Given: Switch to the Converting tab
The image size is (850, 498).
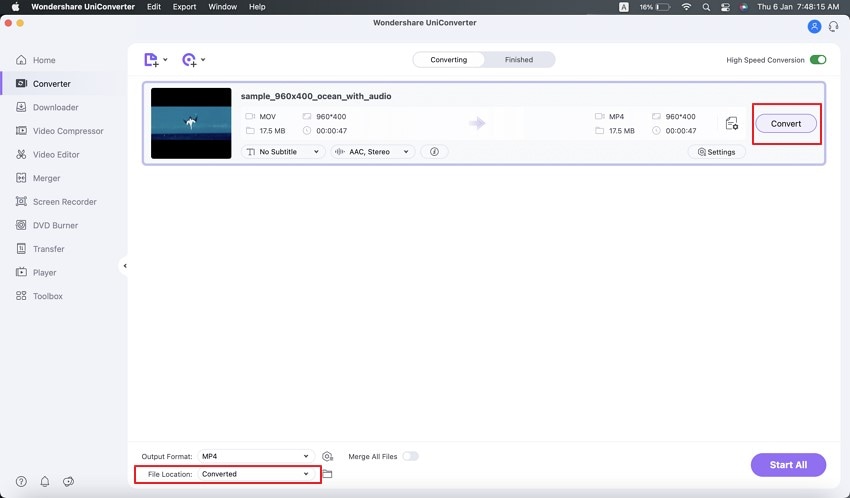Looking at the screenshot, I should click(448, 60).
